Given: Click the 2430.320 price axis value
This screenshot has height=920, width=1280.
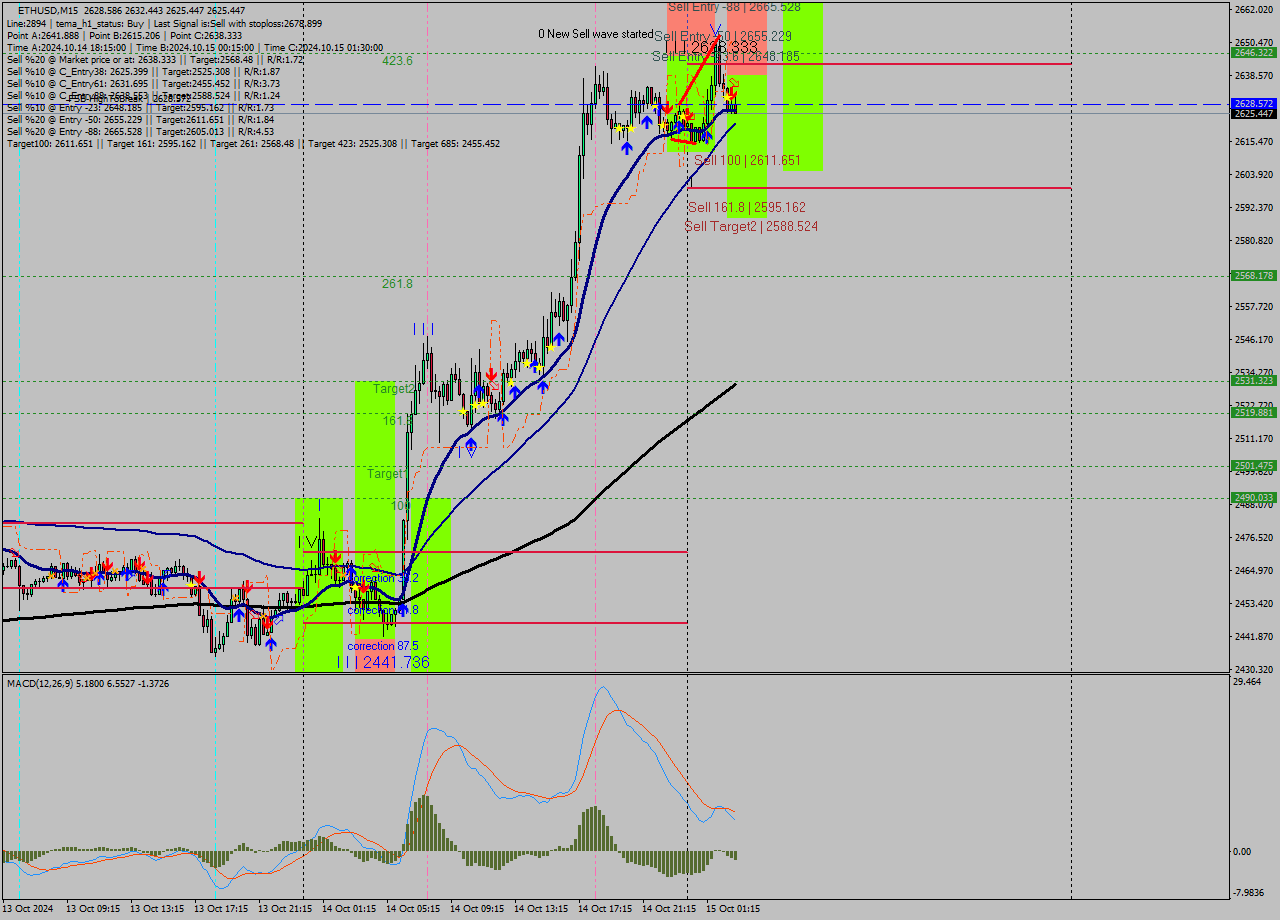Looking at the screenshot, I should 1253,670.
